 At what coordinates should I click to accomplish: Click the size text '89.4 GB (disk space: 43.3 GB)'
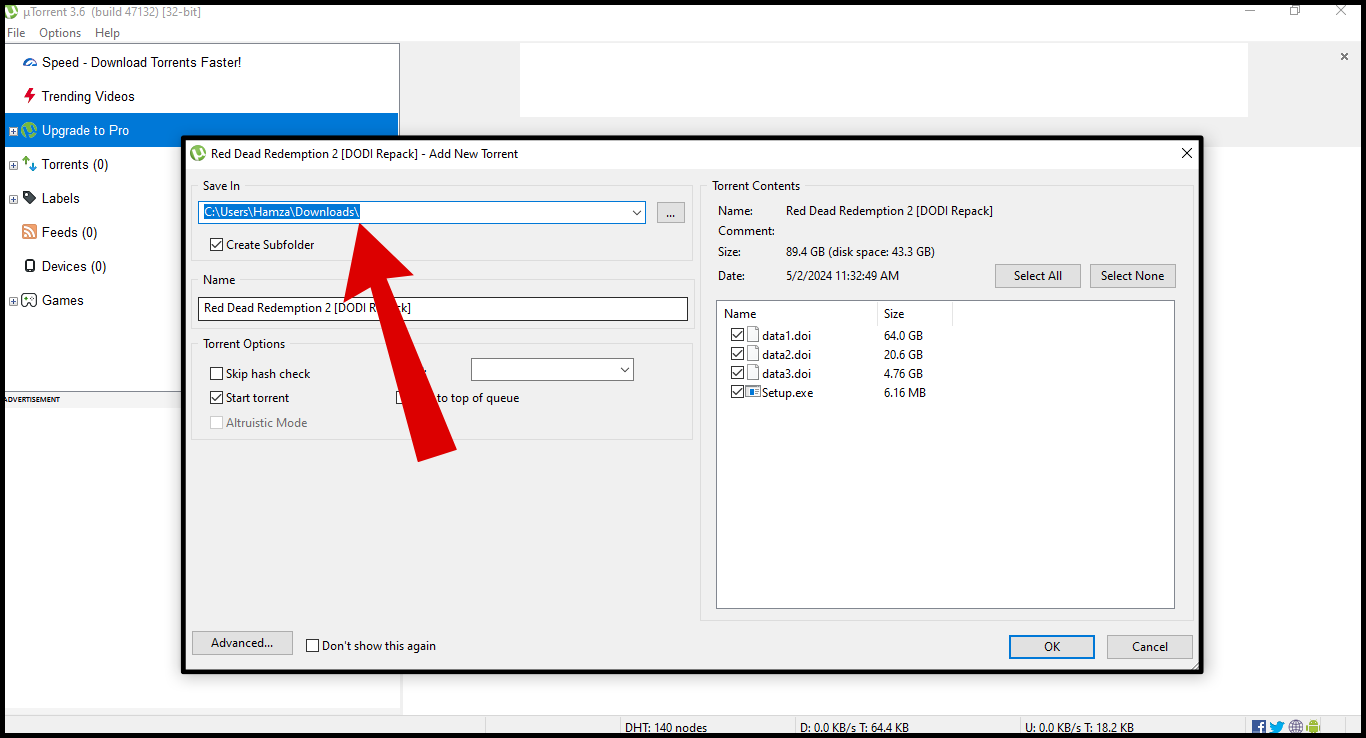[860, 252]
